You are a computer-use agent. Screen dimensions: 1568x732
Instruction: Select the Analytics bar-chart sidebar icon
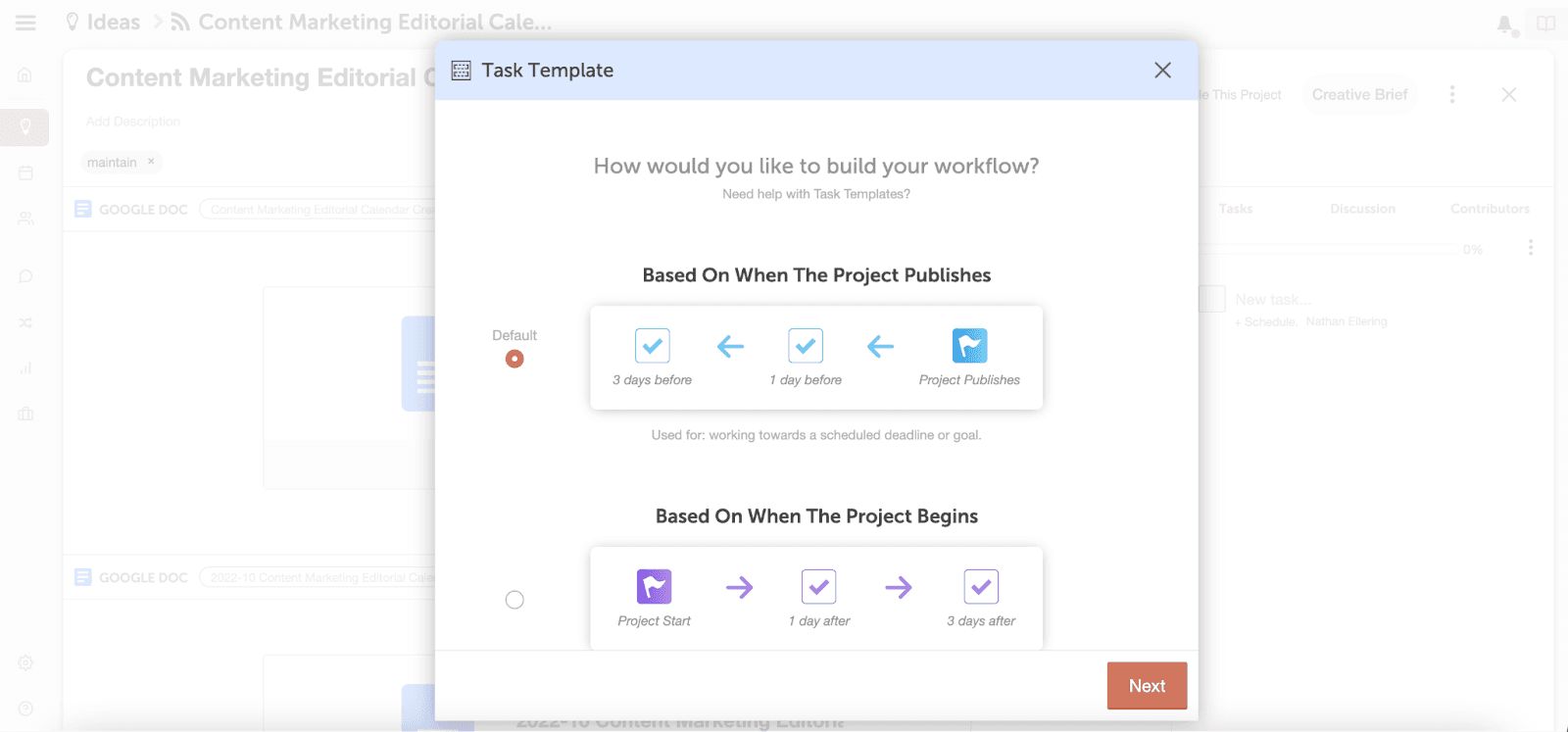(24, 367)
